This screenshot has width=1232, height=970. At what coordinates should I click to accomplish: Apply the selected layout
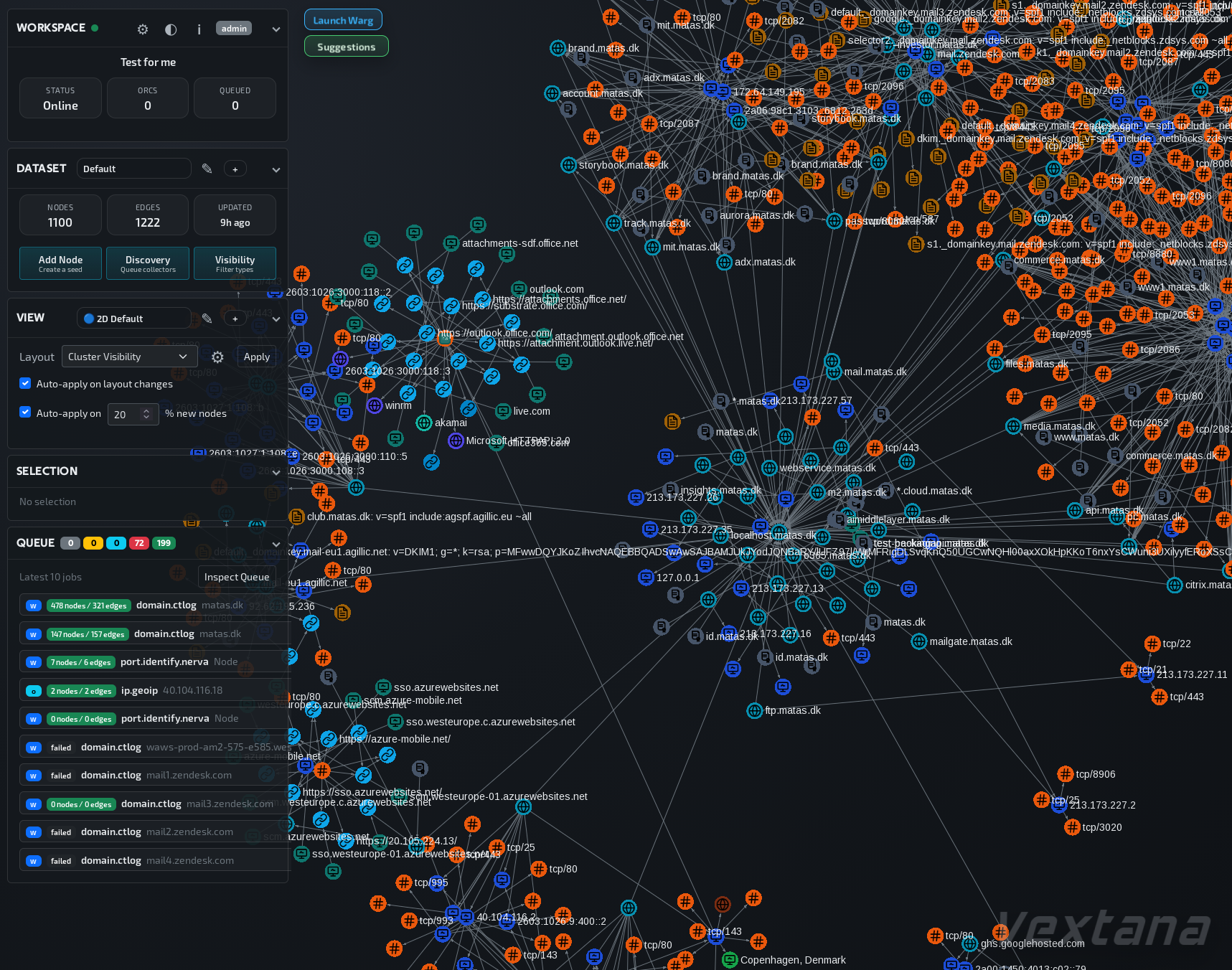click(257, 357)
